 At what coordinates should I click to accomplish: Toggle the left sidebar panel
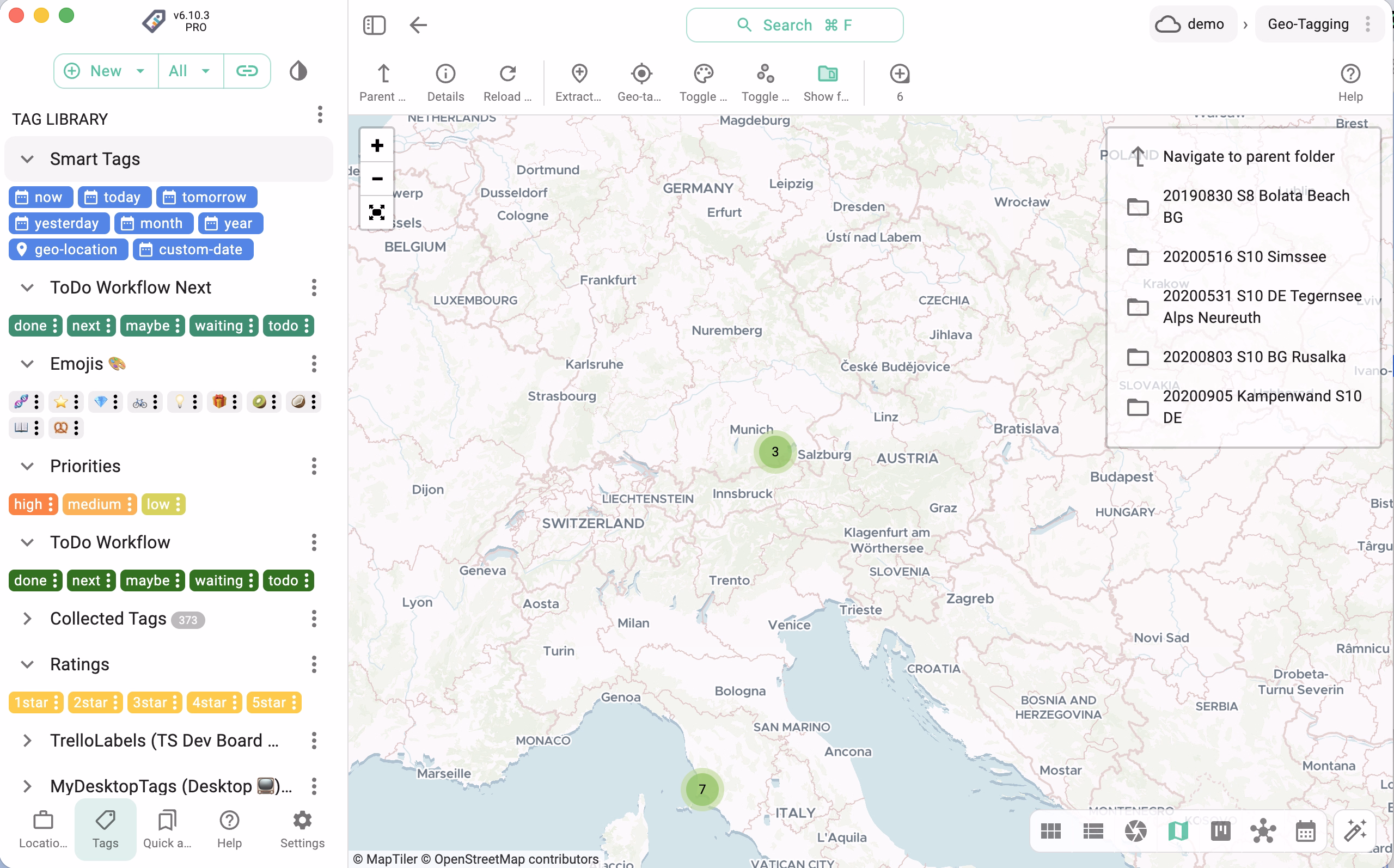pyautogui.click(x=374, y=25)
